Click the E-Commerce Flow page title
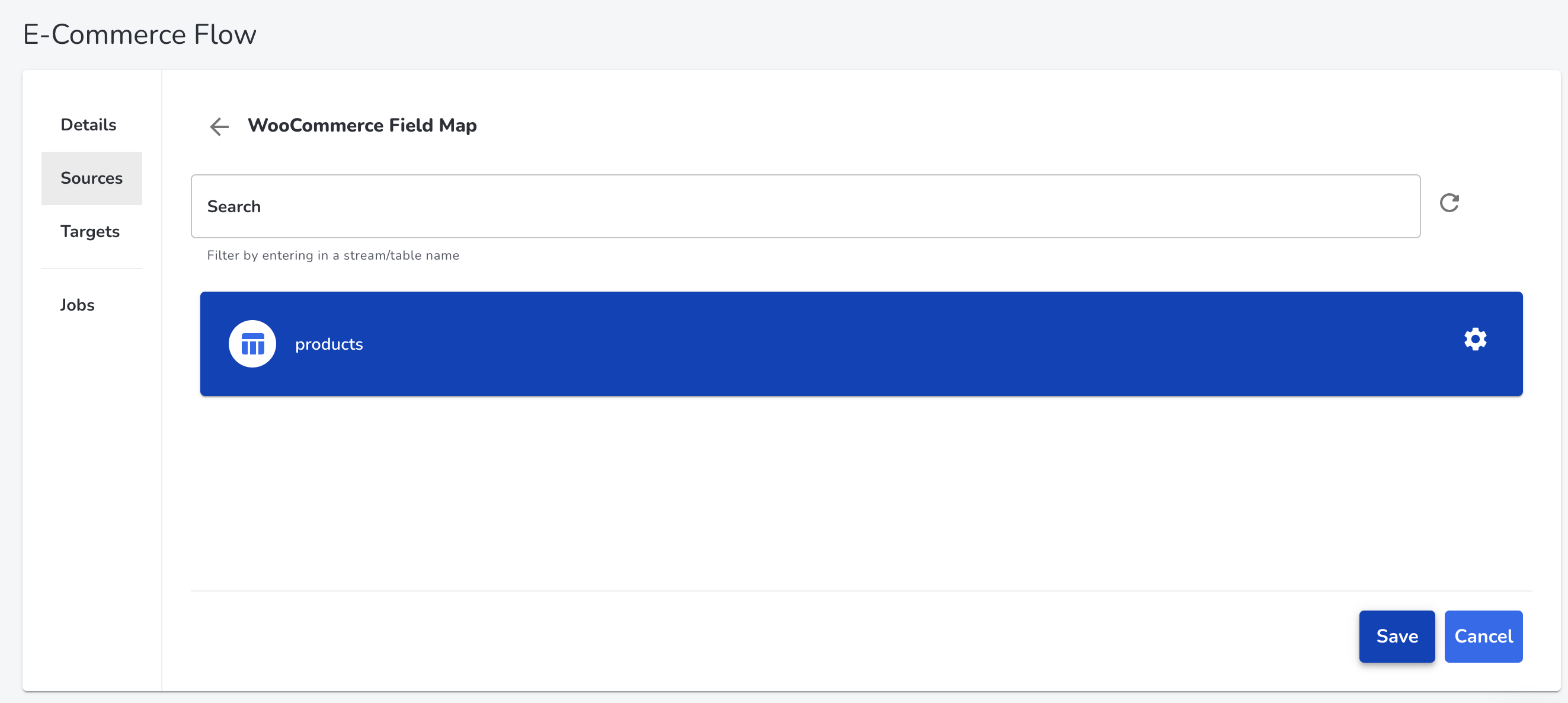 pyautogui.click(x=139, y=35)
